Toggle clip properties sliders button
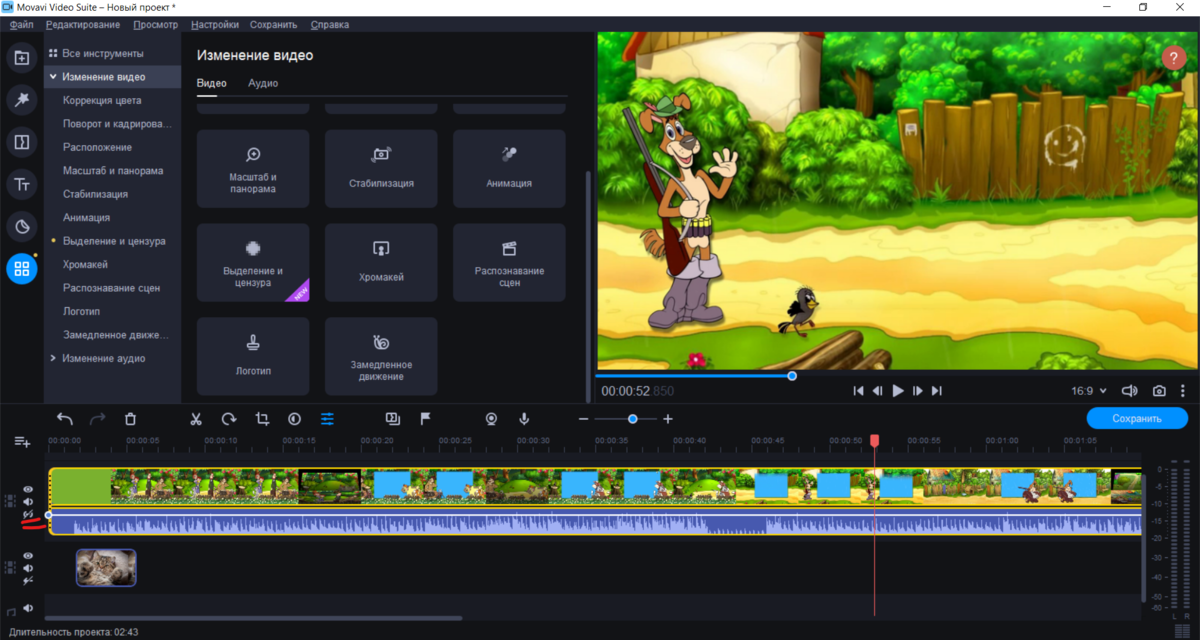Viewport: 1200px width, 640px height. click(x=327, y=419)
